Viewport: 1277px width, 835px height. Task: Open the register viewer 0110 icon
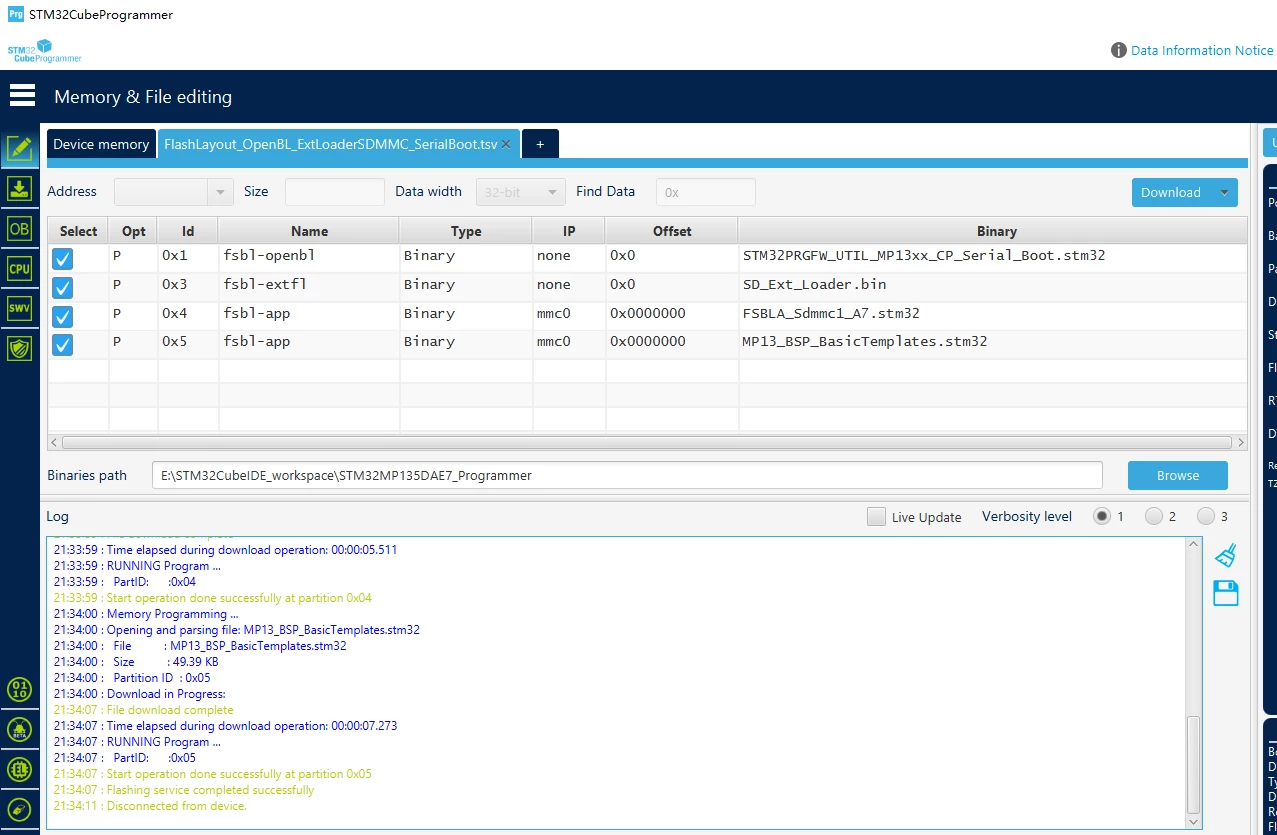click(19, 688)
